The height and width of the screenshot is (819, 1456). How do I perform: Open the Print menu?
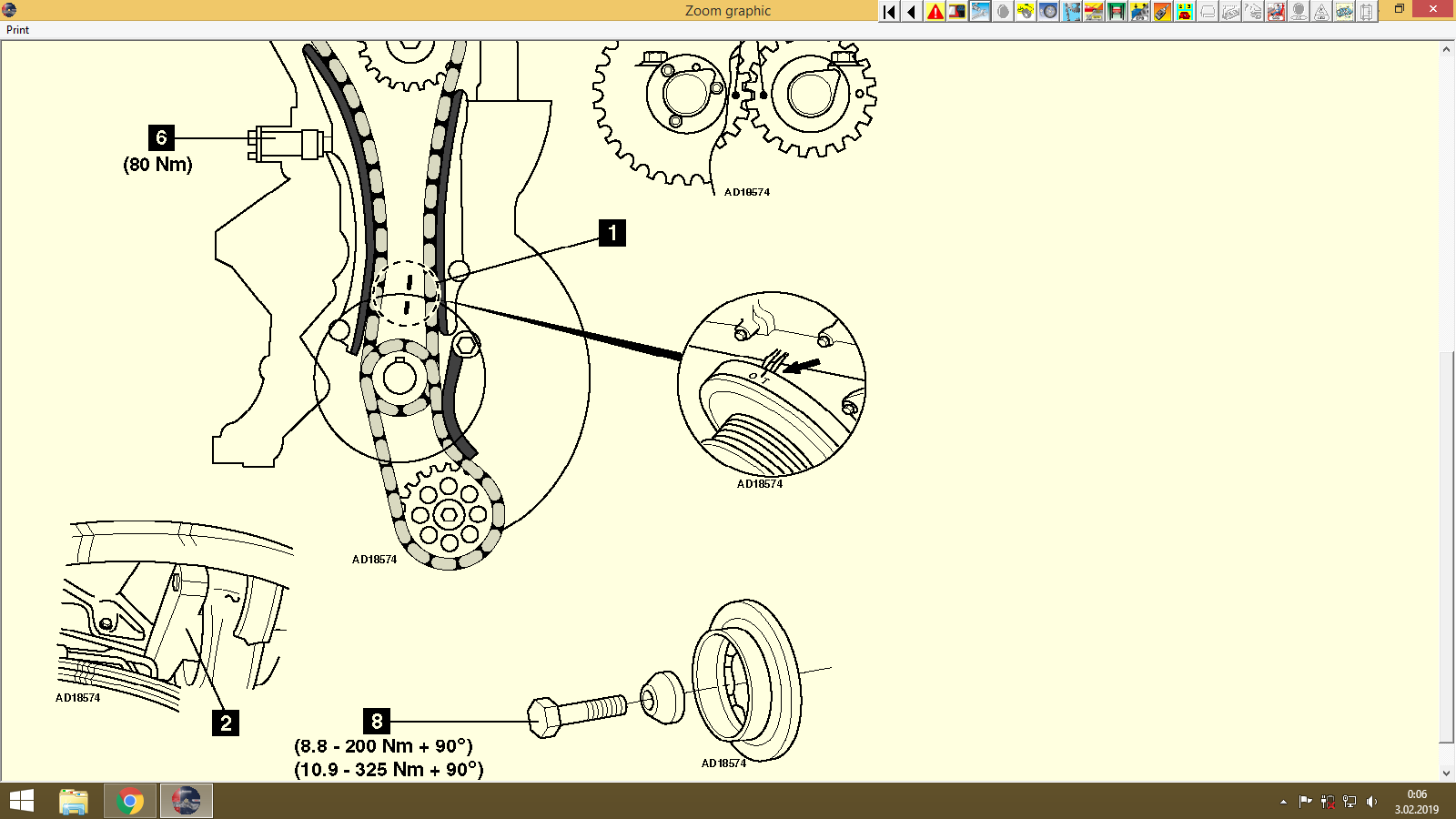point(16,29)
